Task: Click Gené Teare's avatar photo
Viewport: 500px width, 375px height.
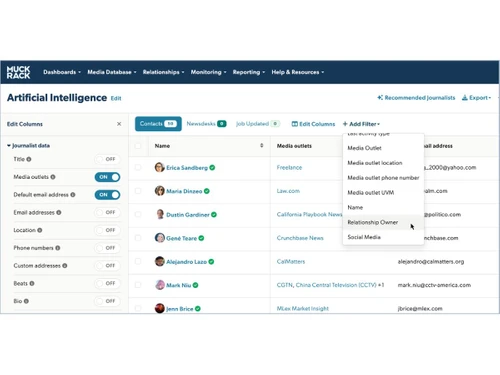Action: coord(160,238)
